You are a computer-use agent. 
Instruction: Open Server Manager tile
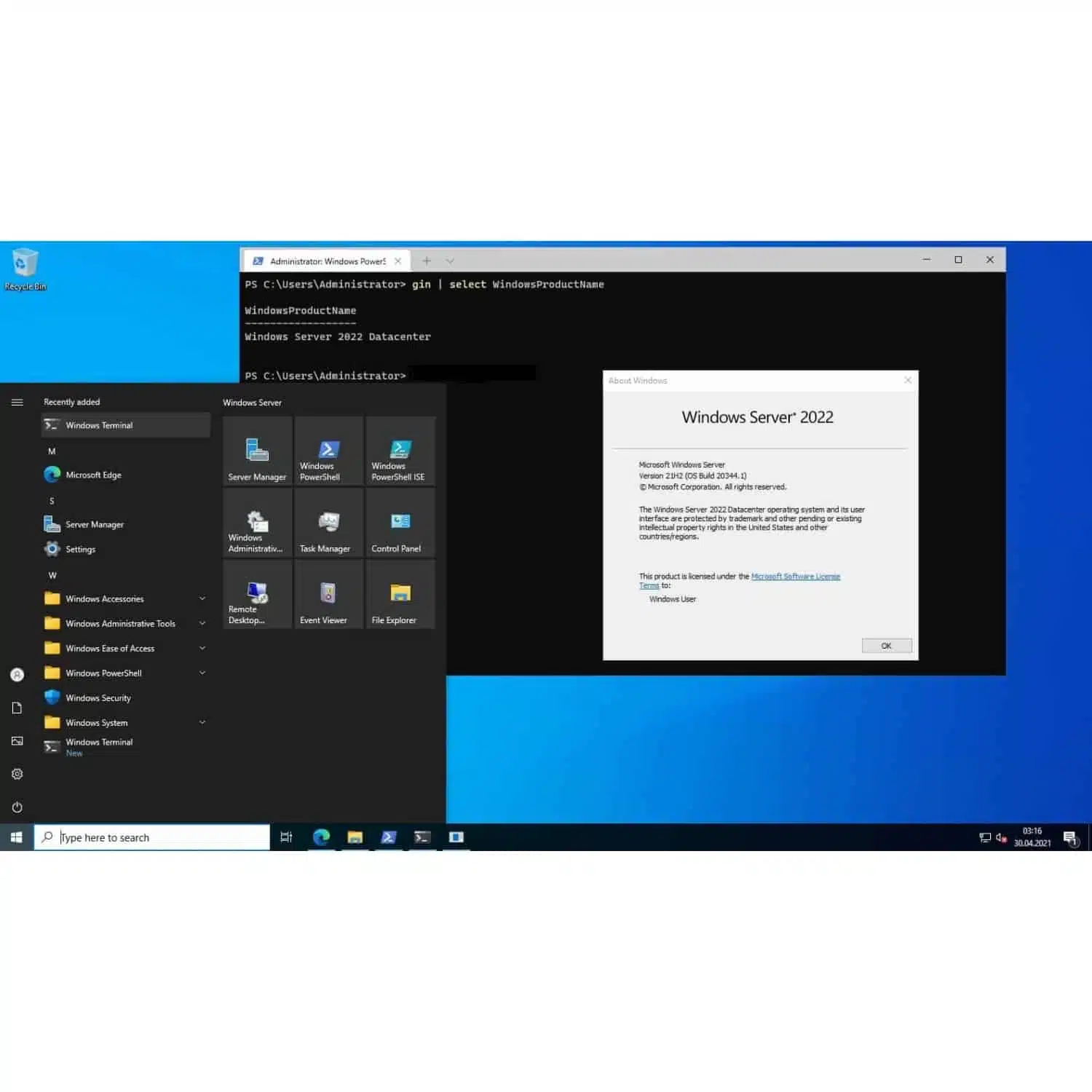coord(258,451)
